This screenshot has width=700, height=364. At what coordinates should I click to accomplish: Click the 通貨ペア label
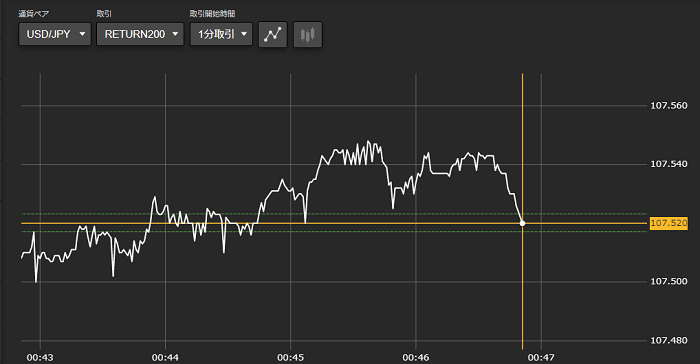pyautogui.click(x=33, y=14)
